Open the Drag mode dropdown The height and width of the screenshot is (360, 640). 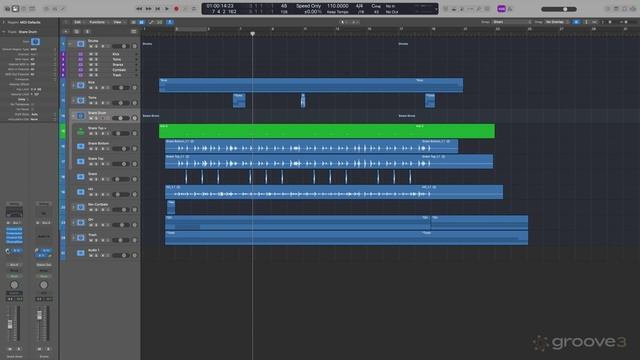pos(557,22)
